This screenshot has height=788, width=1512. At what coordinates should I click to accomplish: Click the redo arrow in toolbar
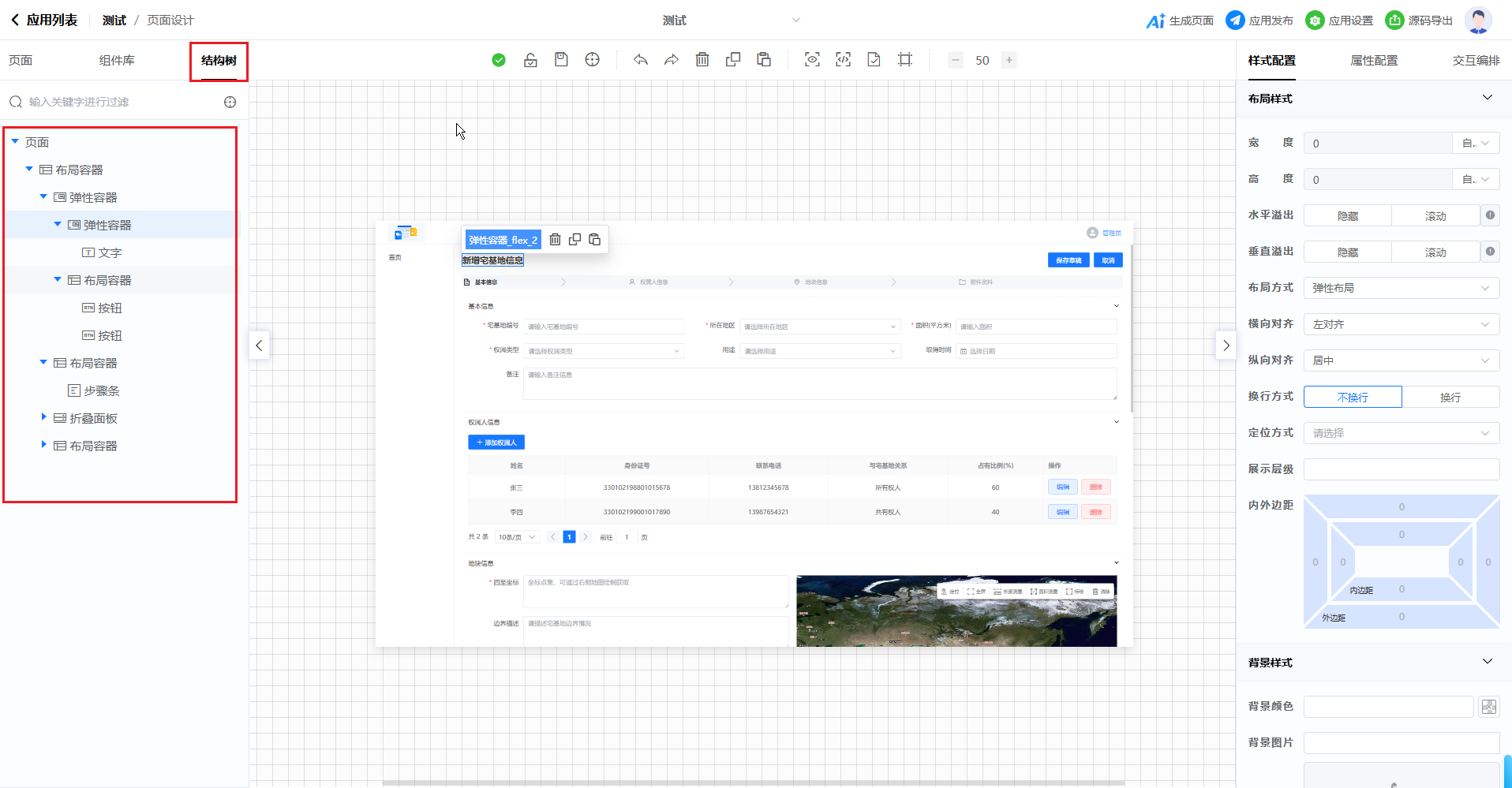click(x=671, y=60)
